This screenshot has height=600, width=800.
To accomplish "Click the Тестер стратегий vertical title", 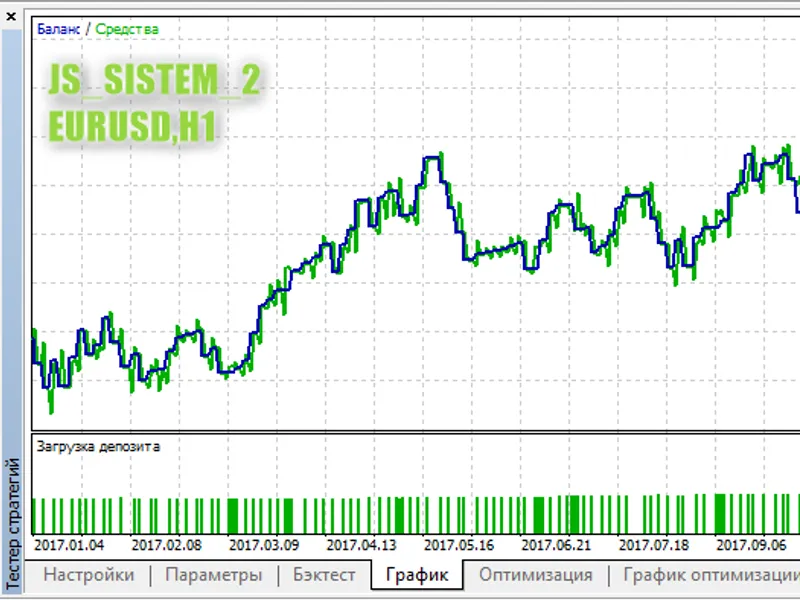I will point(13,524).
